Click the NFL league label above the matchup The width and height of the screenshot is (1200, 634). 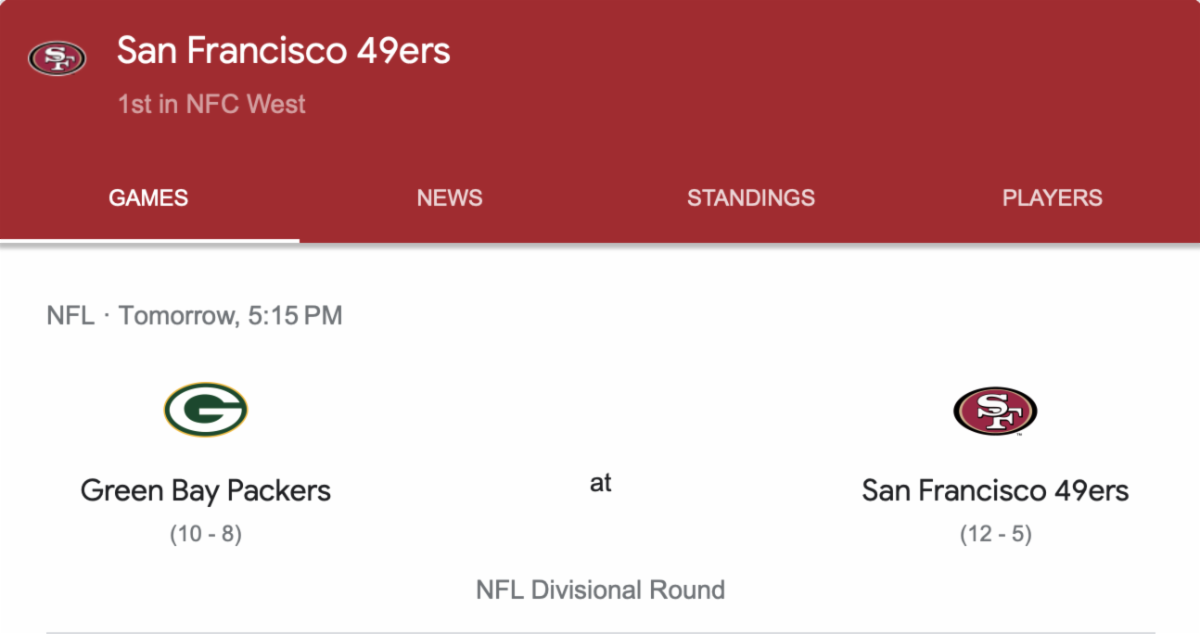tap(70, 316)
